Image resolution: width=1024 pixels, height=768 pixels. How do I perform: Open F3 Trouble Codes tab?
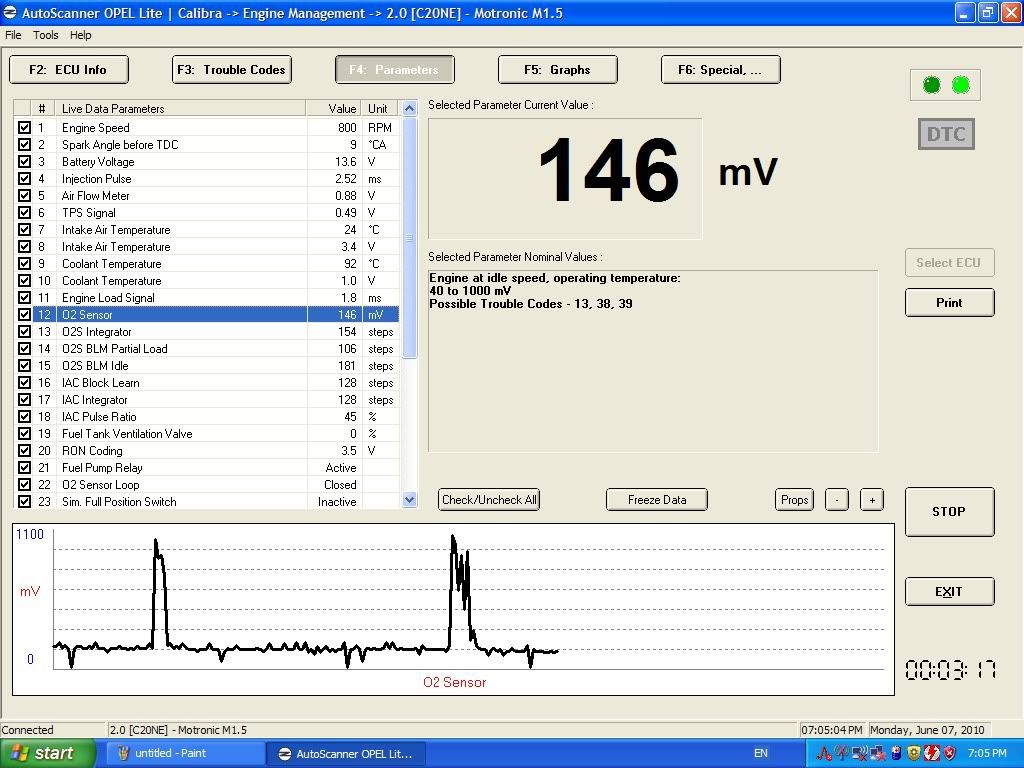(231, 70)
